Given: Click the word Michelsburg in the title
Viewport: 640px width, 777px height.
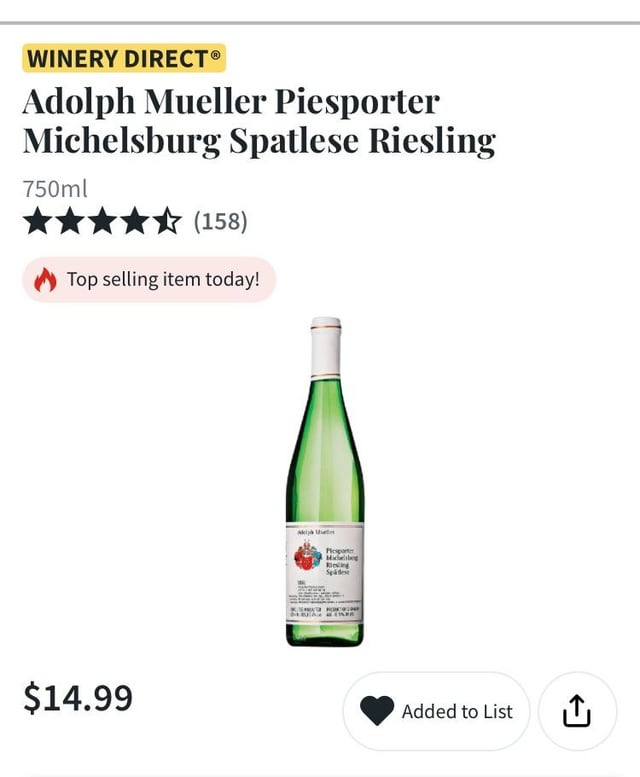Looking at the screenshot, I should [121, 140].
